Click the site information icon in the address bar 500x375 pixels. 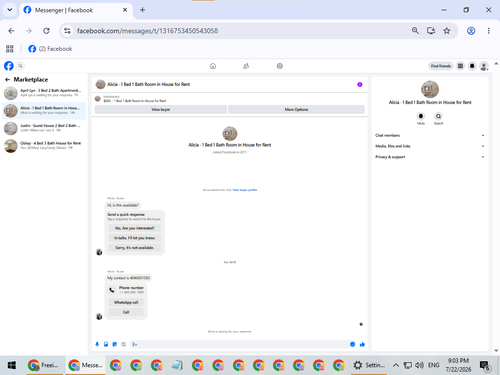click(67, 31)
